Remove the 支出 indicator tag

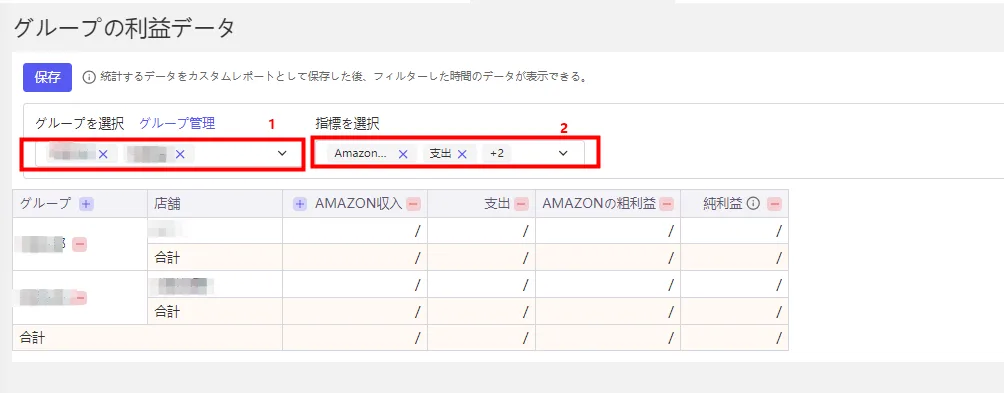click(x=462, y=154)
